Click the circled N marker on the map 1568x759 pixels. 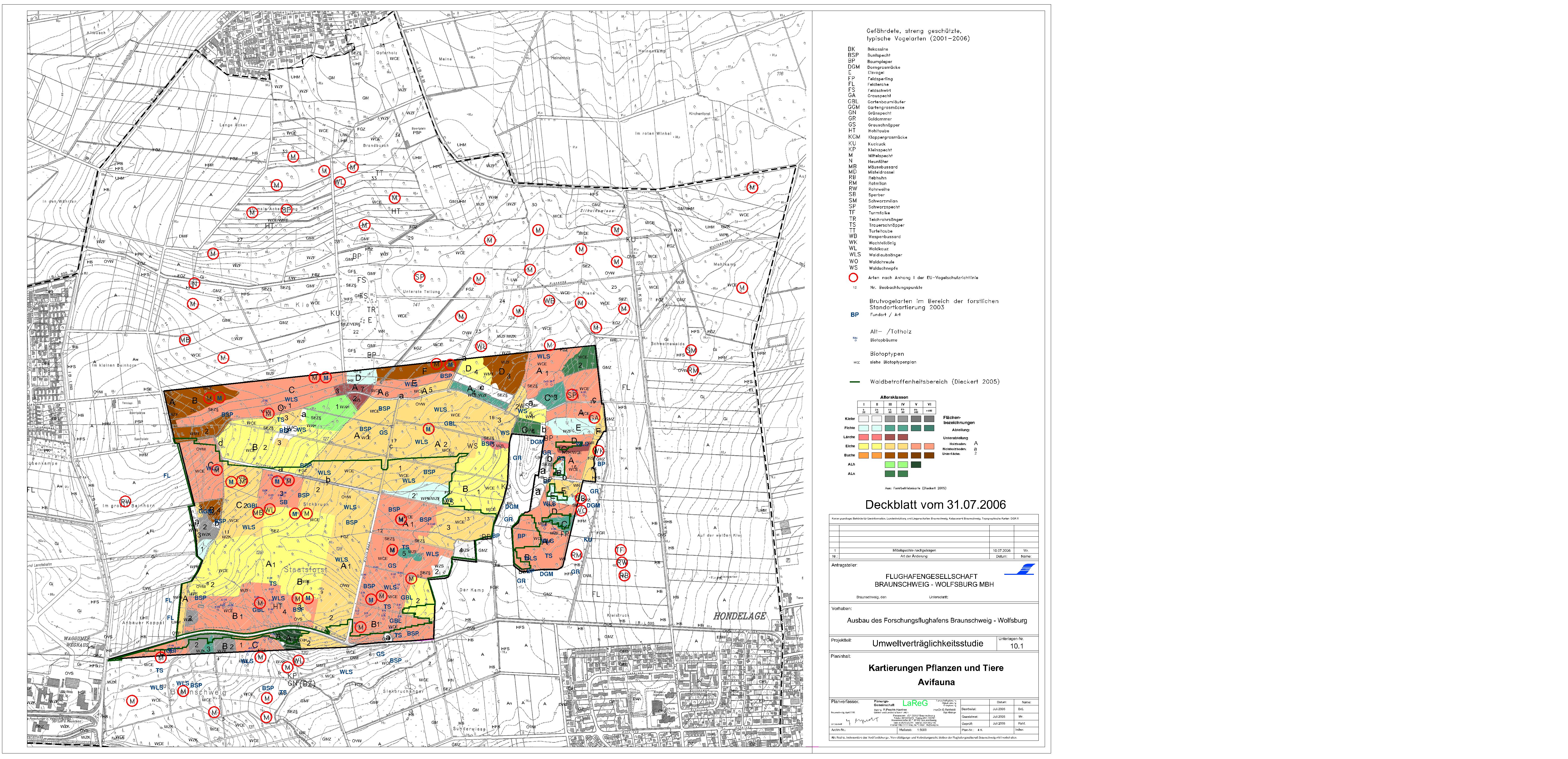point(194,283)
